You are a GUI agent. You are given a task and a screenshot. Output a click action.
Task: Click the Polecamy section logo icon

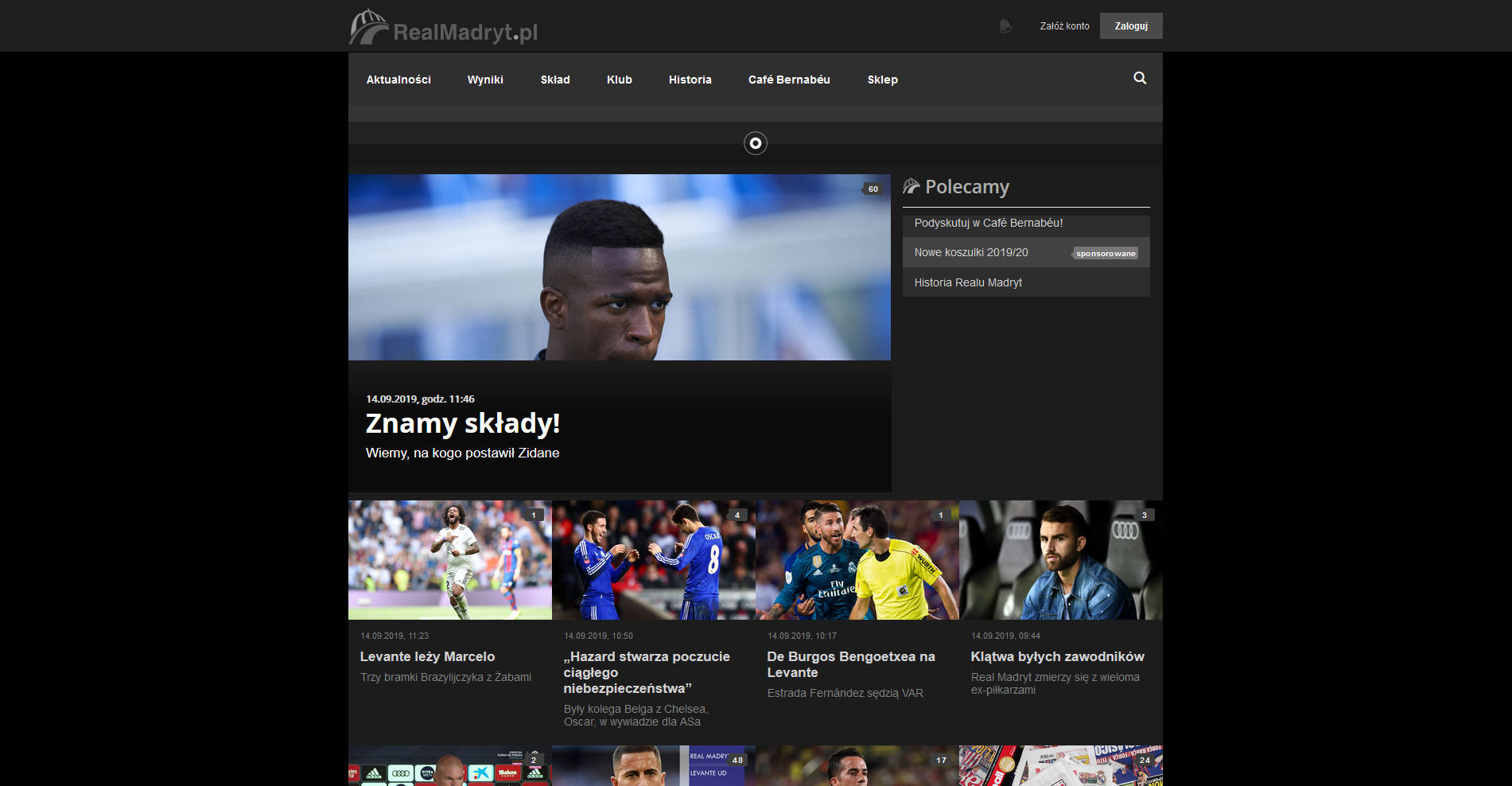[911, 186]
